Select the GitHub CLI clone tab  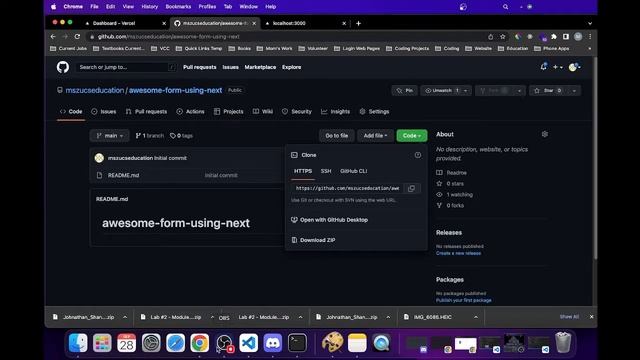[x=353, y=171]
